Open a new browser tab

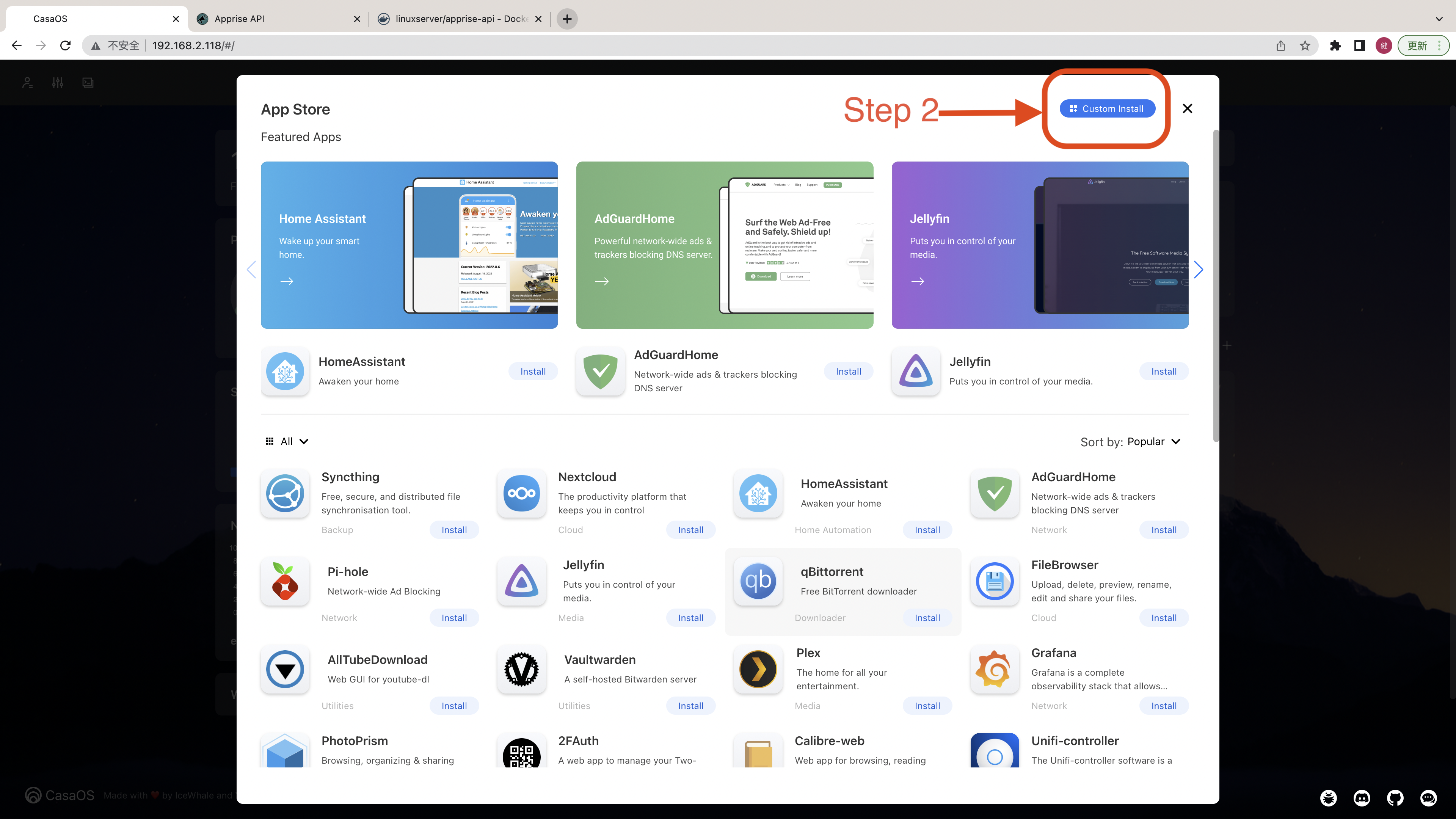tap(567, 19)
